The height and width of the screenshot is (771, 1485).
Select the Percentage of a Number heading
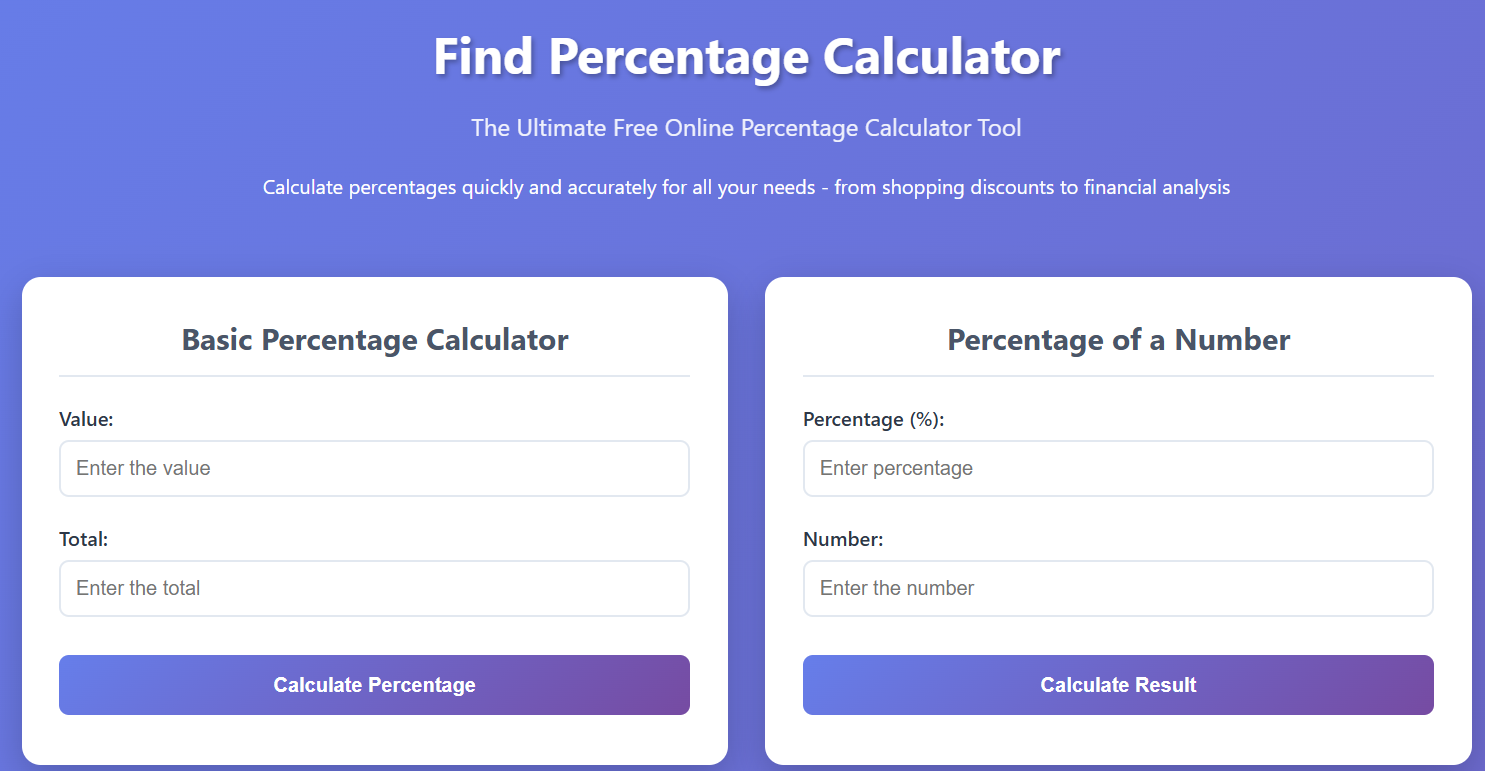[x=1119, y=340]
